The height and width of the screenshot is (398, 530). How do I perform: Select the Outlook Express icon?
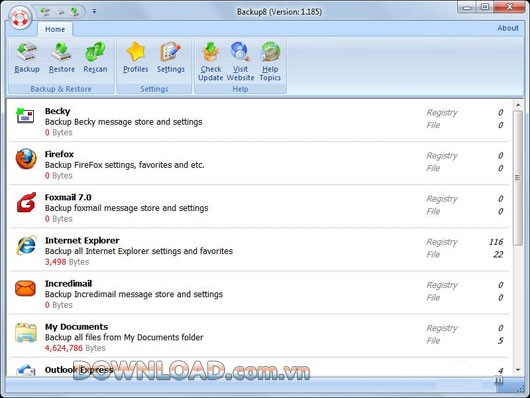(x=26, y=370)
